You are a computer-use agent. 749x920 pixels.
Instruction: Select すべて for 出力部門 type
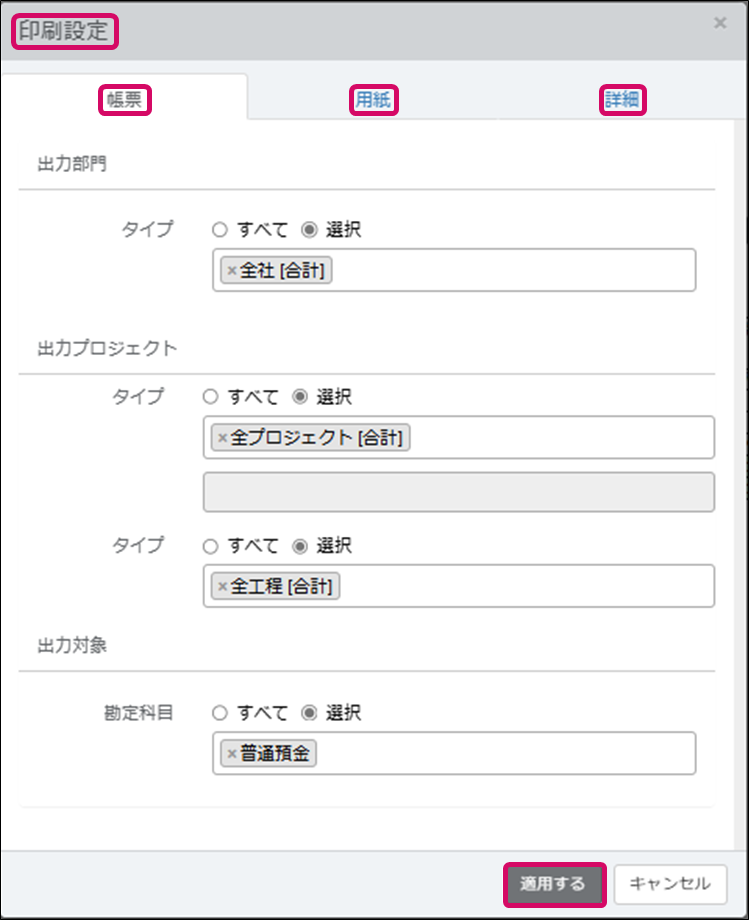click(x=220, y=229)
